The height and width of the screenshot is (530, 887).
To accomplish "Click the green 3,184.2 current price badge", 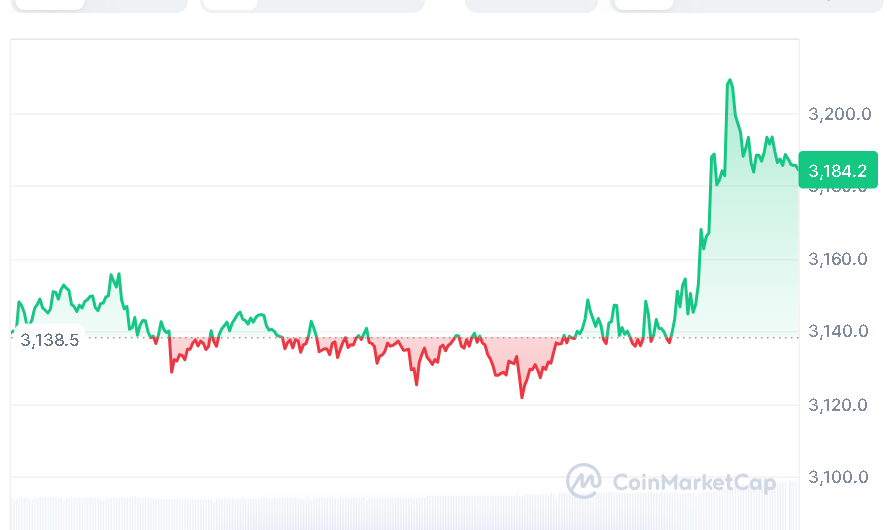I will click(843, 170).
